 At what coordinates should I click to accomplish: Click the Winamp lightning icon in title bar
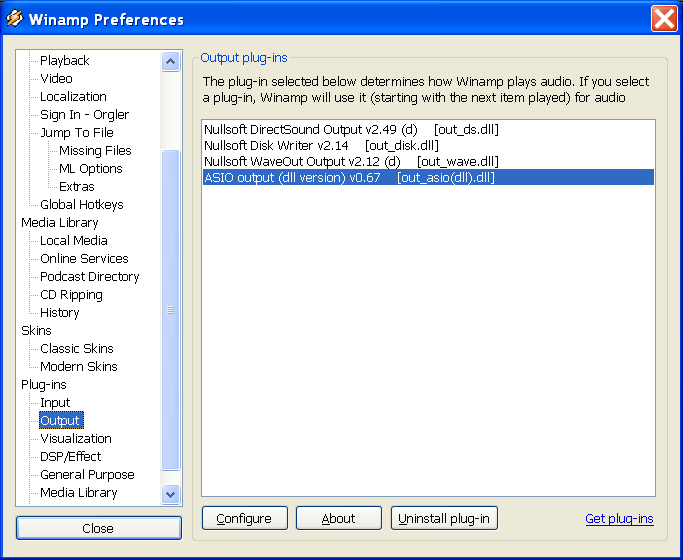click(14, 19)
